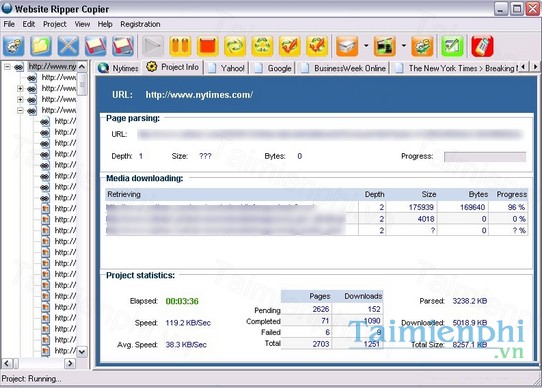542x388 pixels.
Task: Click the tab strip scroll-right arrow
Action: (x=535, y=66)
